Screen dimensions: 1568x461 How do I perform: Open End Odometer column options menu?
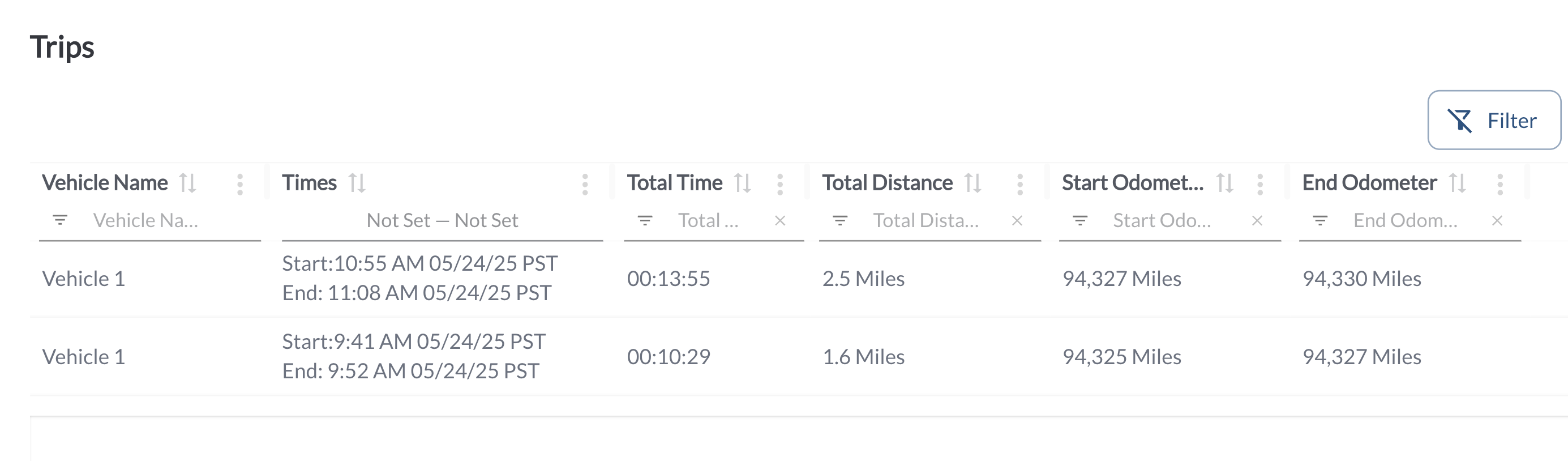(1500, 185)
